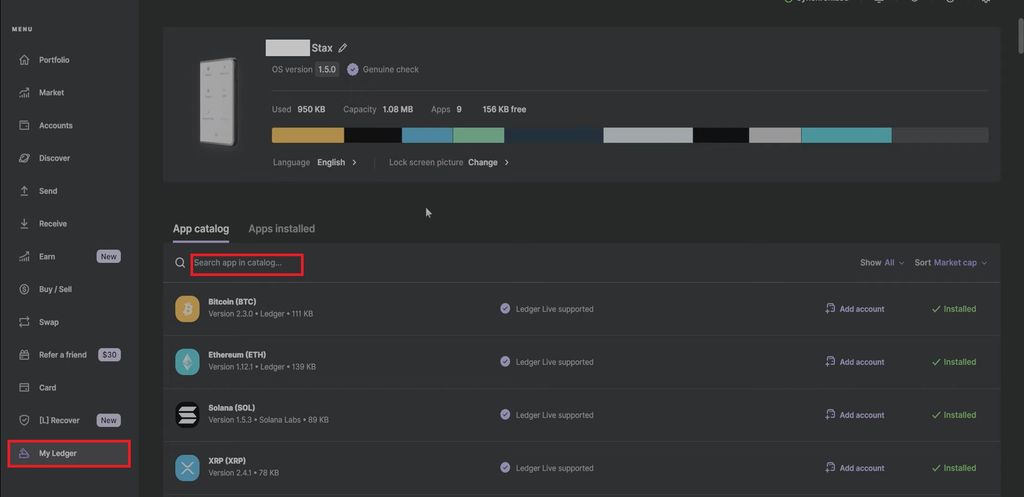Switch to the App catalog tab
1024x497 pixels.
pos(201,229)
